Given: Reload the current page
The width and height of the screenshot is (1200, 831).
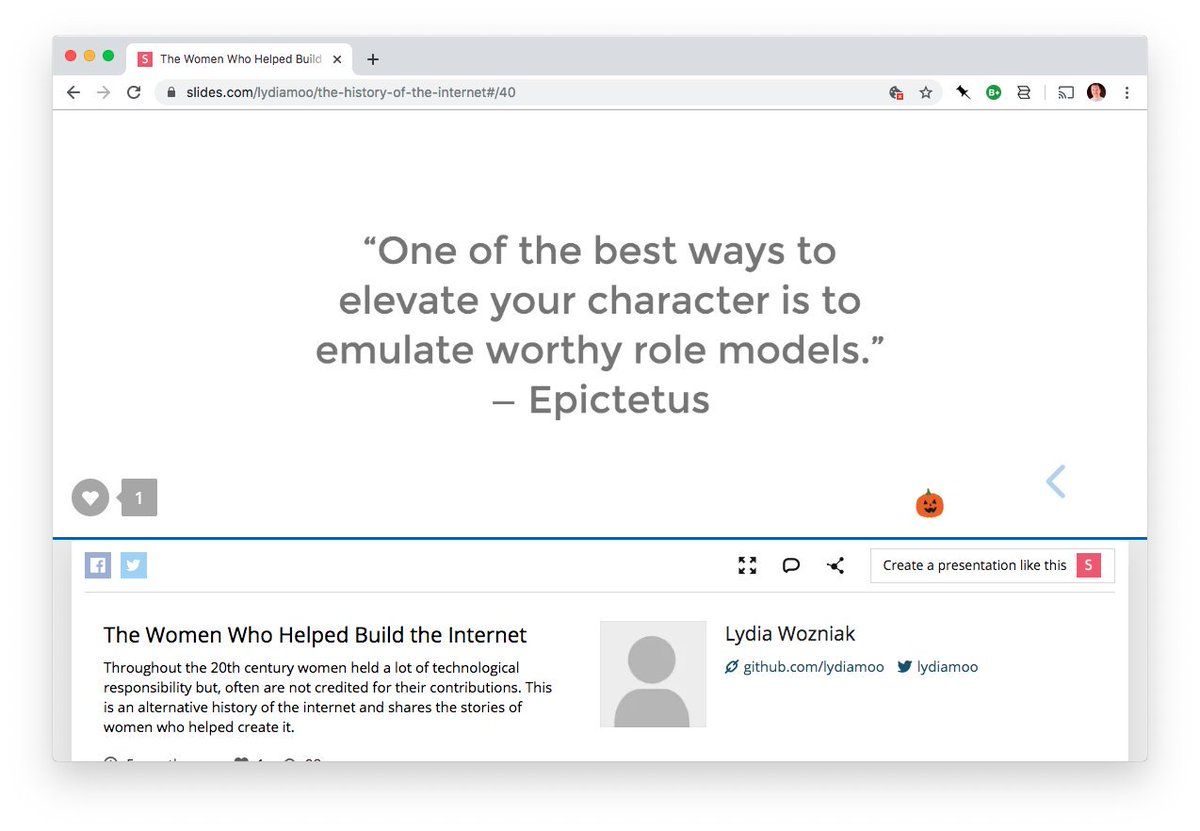Looking at the screenshot, I should pos(134,92).
